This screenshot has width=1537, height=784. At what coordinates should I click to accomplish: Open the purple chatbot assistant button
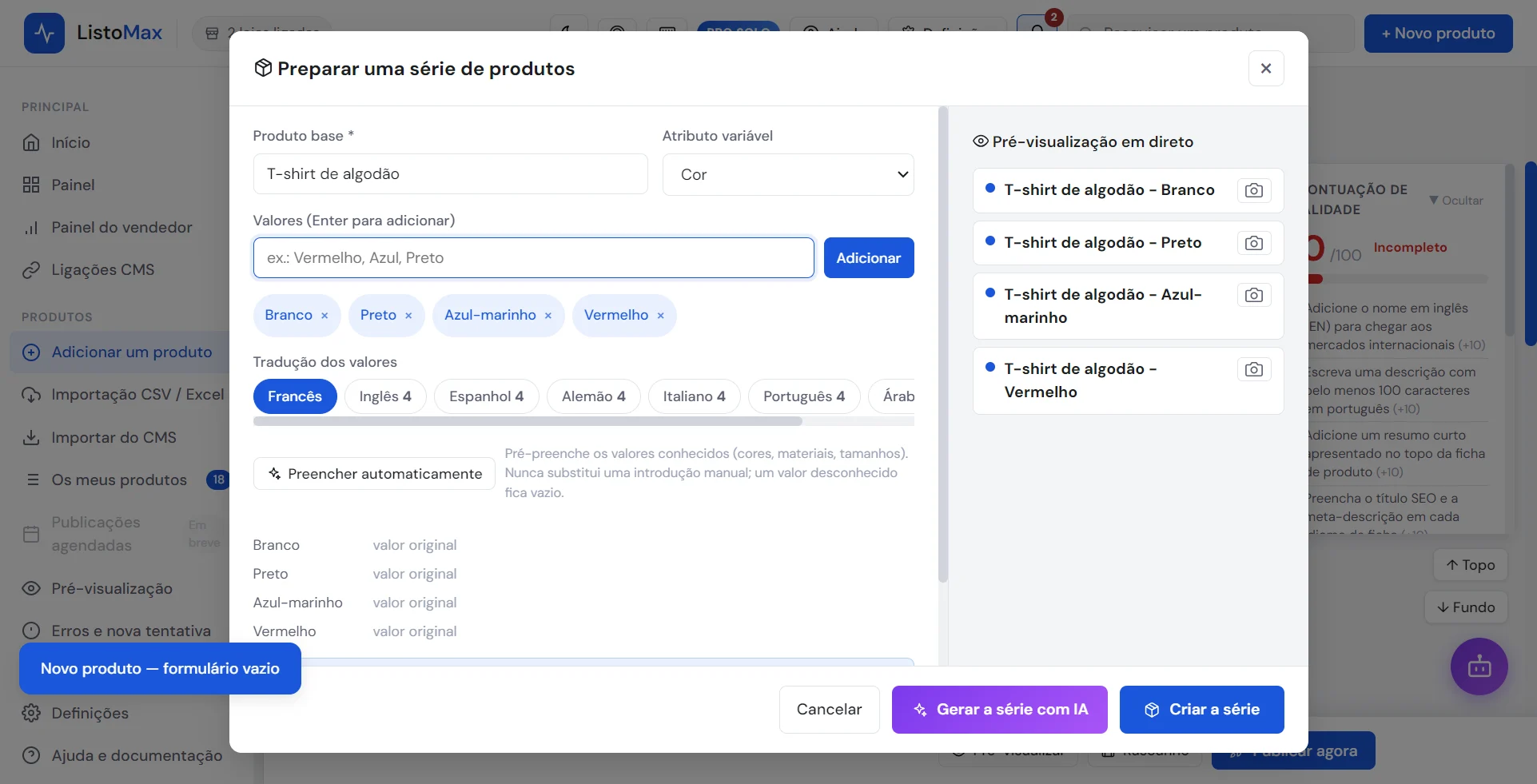(x=1479, y=667)
